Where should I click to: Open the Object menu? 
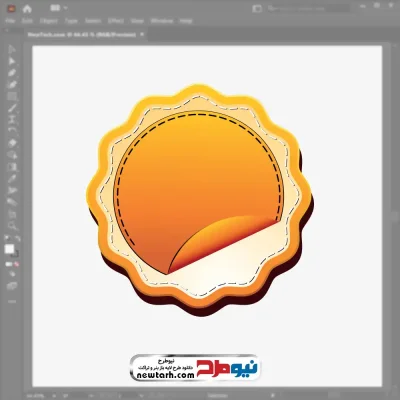click(x=49, y=21)
